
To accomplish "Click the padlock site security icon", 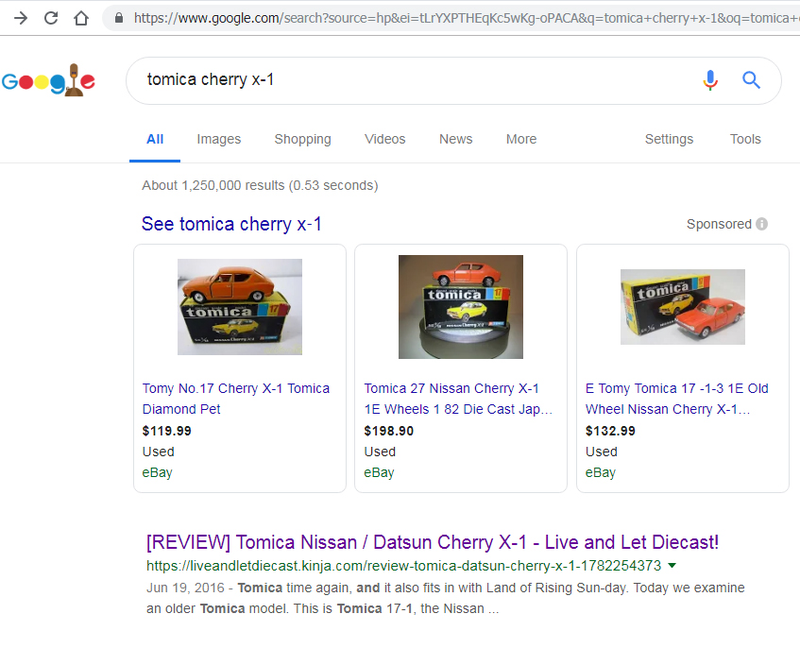I will (119, 18).
